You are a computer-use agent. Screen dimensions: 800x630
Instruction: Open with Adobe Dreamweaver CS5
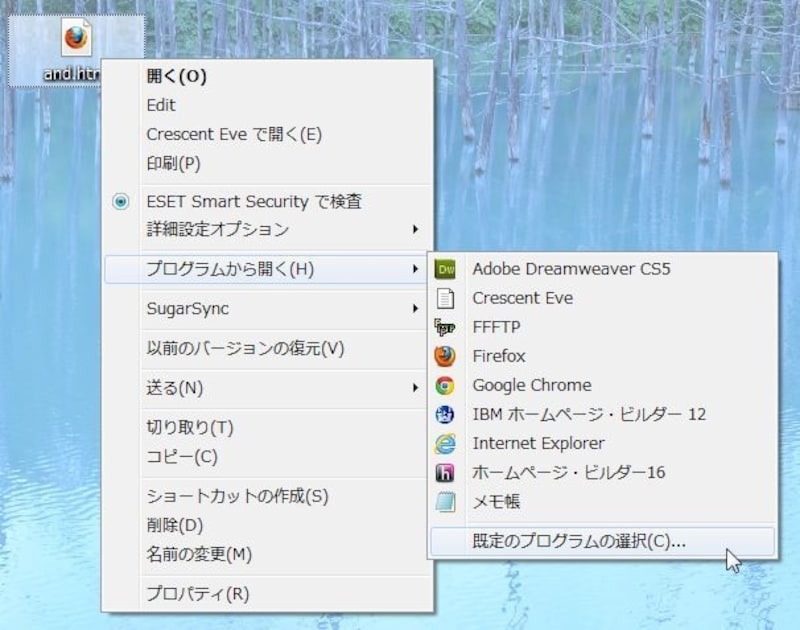[603, 269]
